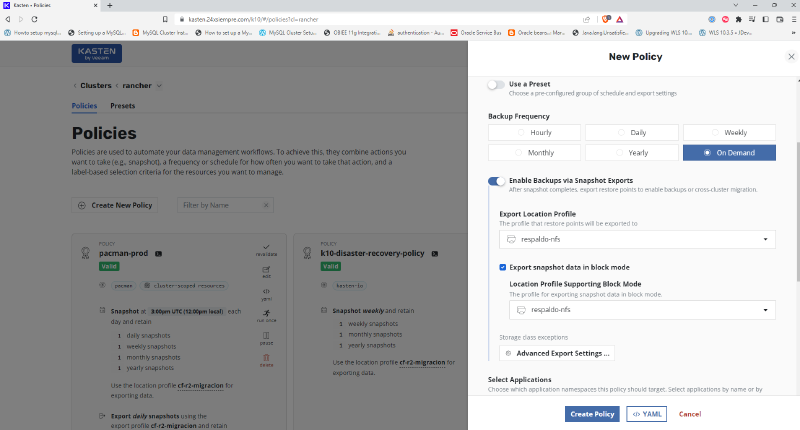This screenshot has height=430, width=800.
Task: Click the badge icon beside k10-disaster-recovery-policy
Action: pyautogui.click(x=435, y=254)
